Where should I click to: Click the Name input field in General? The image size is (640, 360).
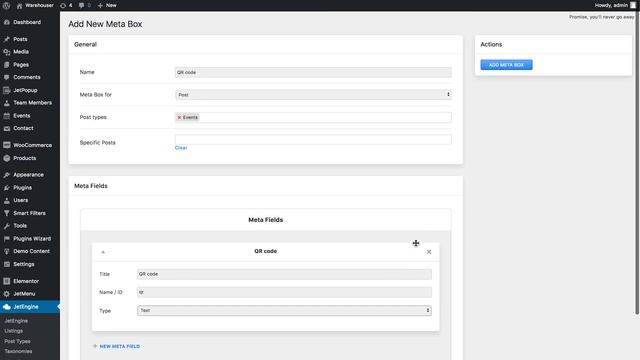(x=313, y=72)
